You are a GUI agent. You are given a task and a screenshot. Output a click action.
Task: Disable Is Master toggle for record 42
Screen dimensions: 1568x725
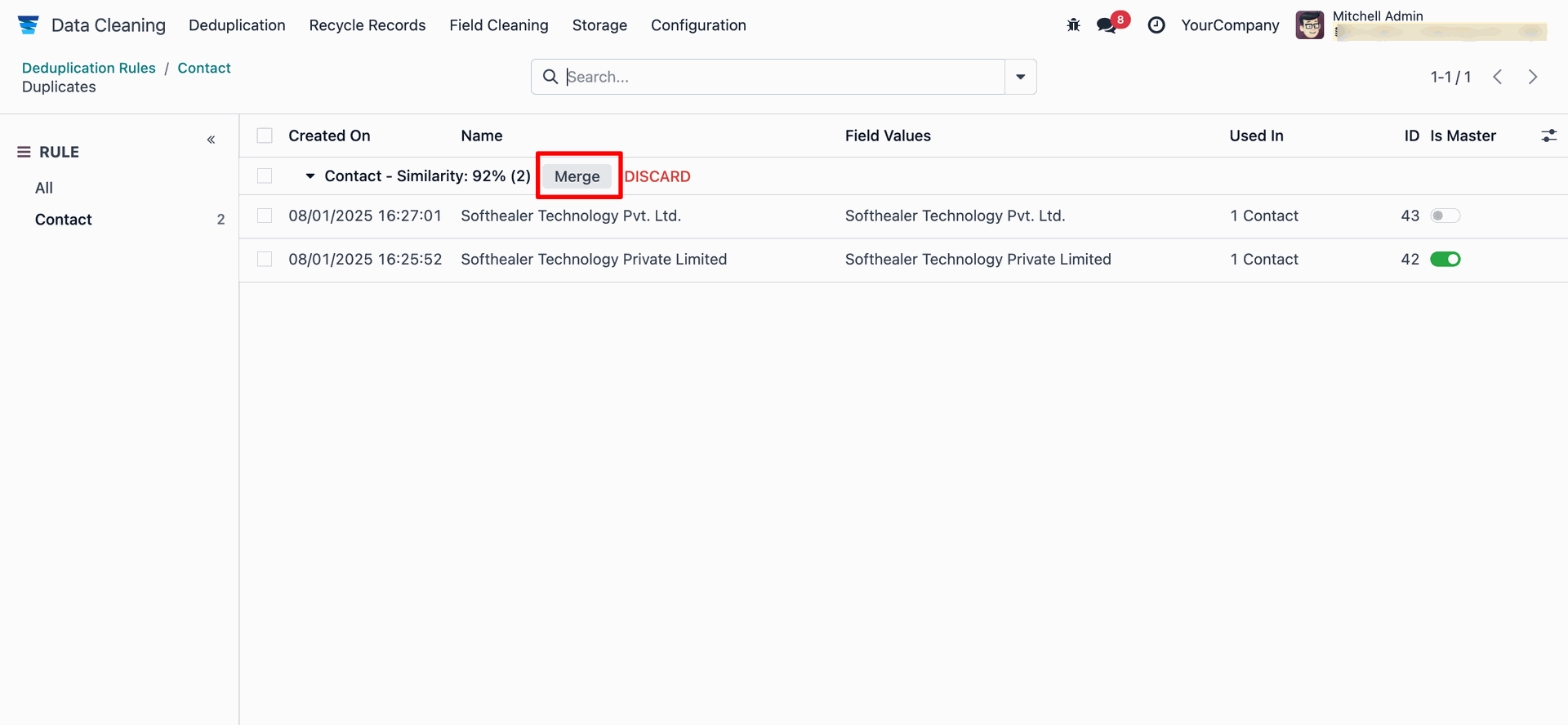(x=1445, y=260)
